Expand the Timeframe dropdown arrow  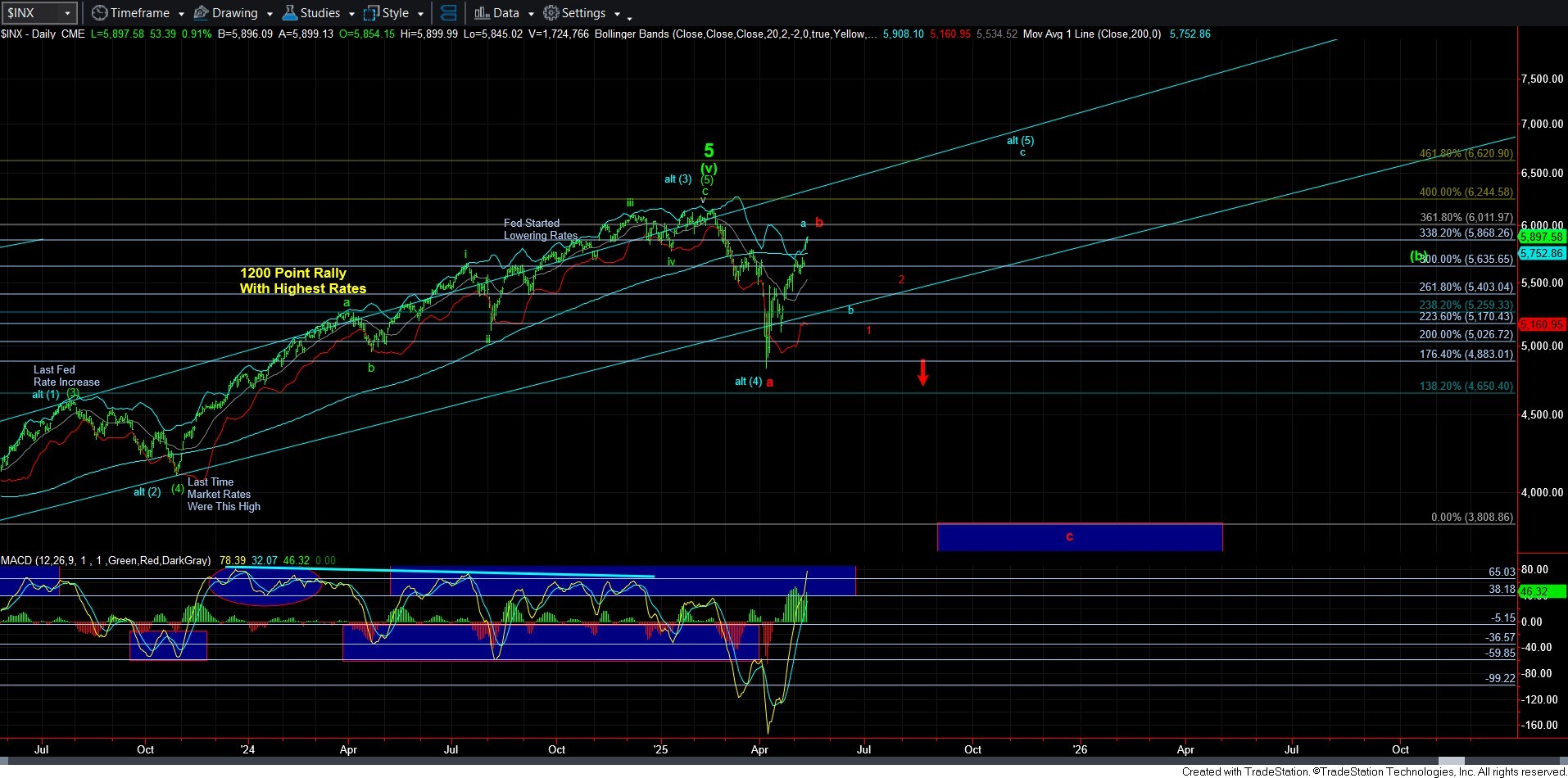[x=181, y=14]
